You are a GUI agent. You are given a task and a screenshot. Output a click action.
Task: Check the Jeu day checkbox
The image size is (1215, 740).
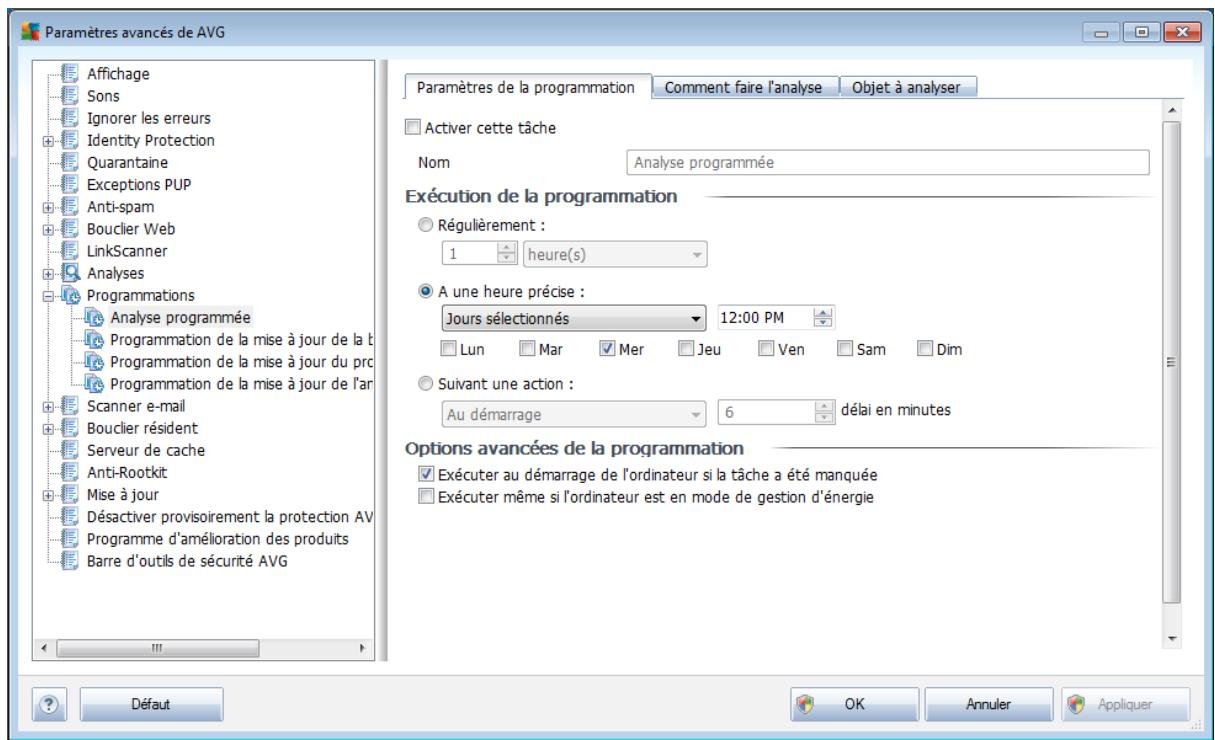coord(685,348)
